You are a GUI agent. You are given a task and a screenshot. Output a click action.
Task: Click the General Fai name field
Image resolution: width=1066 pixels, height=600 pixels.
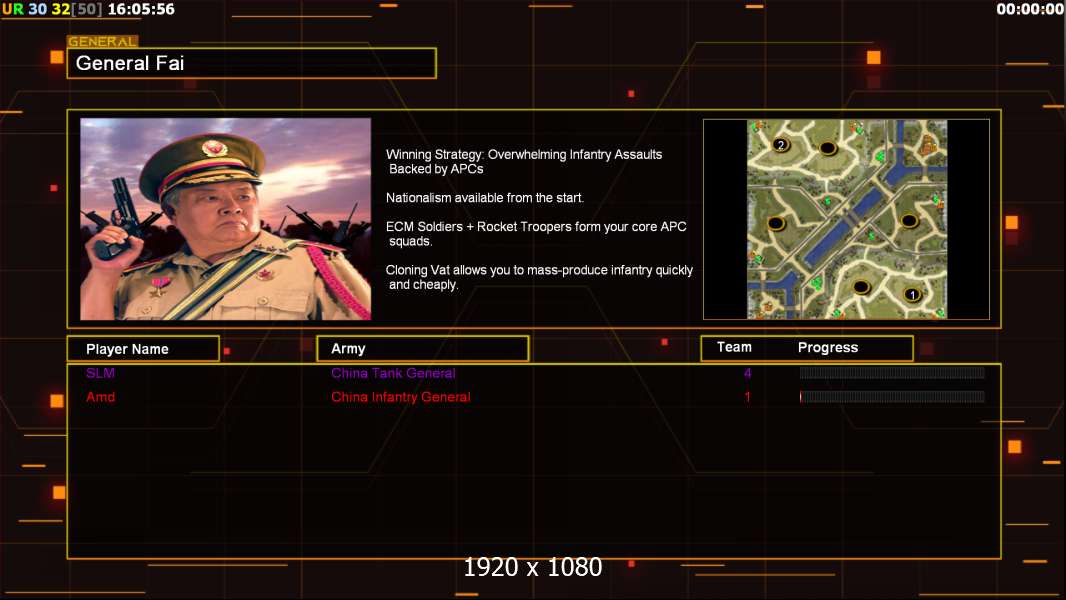click(252, 63)
